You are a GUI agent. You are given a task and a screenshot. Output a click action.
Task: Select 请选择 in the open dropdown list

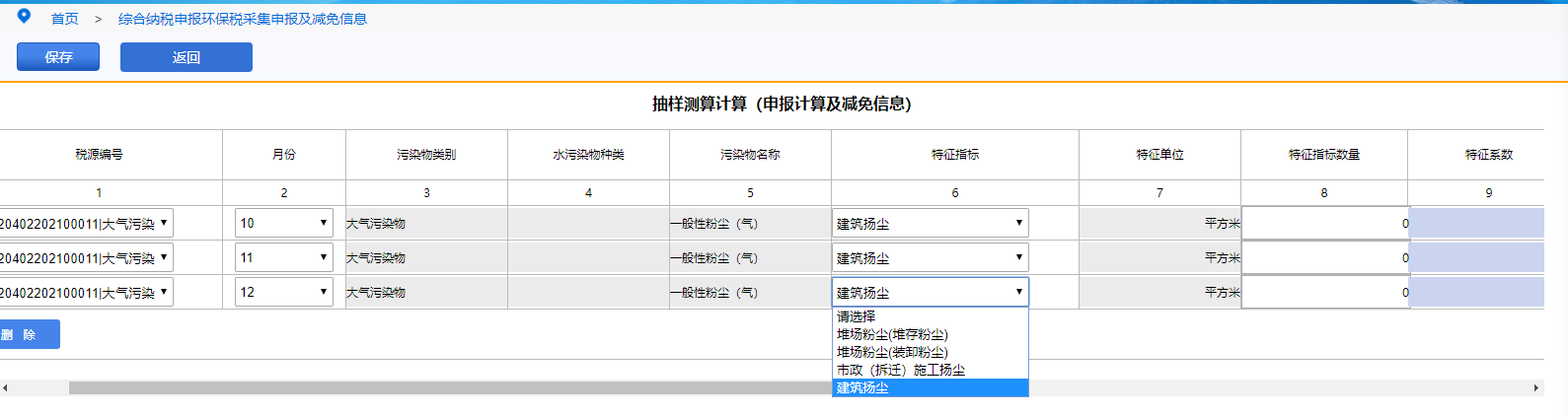tap(857, 316)
